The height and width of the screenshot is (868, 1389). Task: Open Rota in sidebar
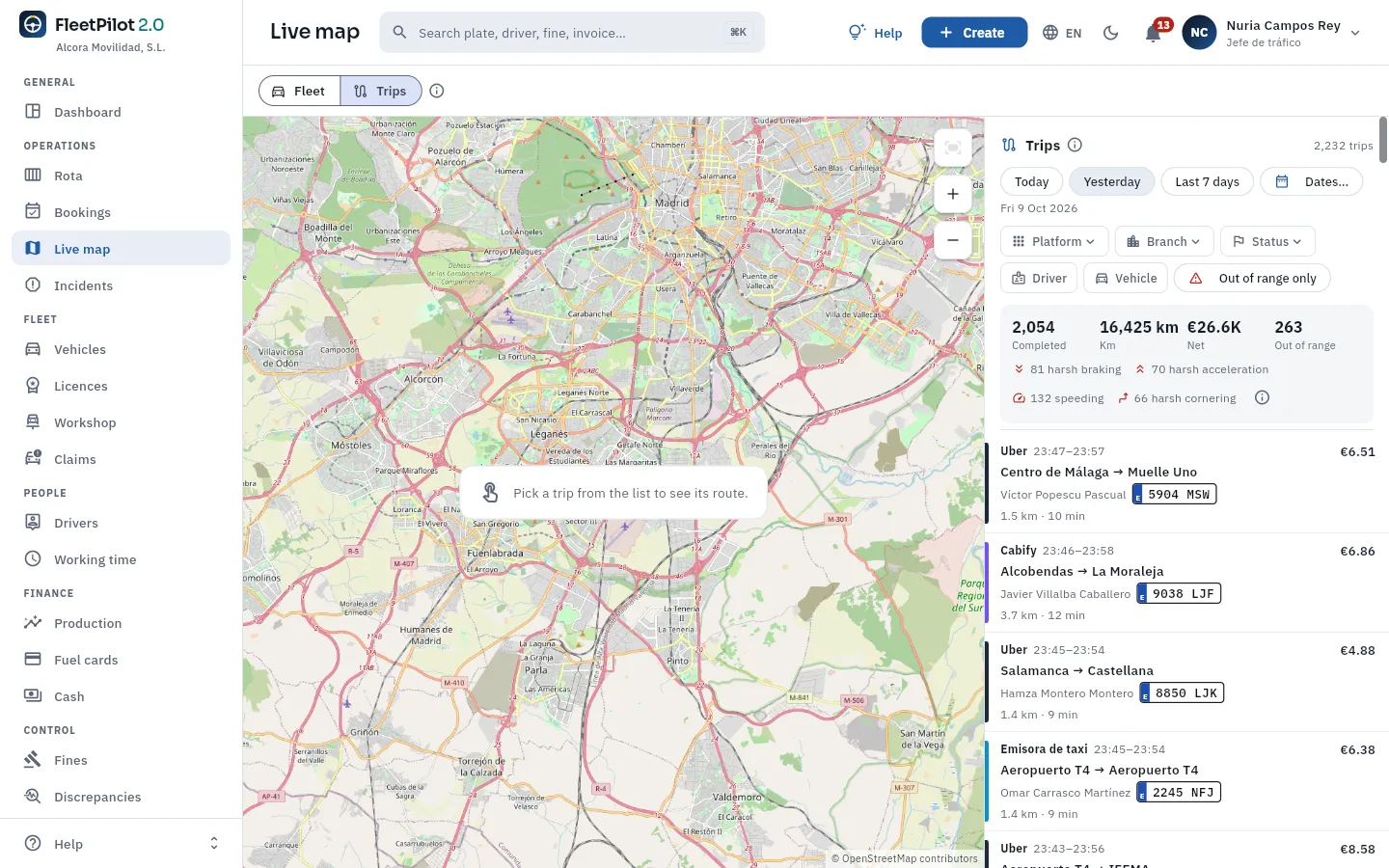[121, 176]
